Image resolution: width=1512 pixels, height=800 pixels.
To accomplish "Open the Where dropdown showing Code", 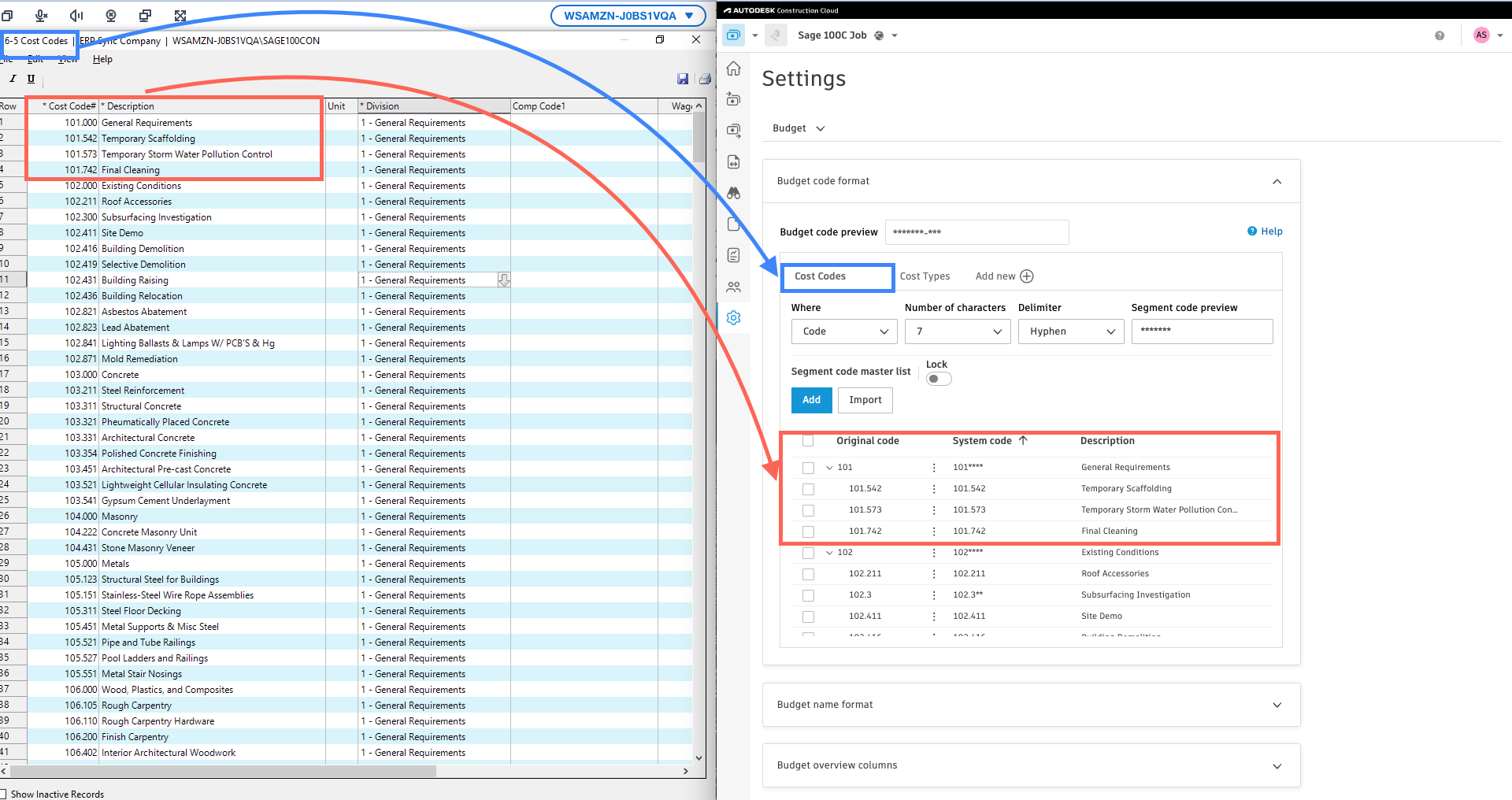I will 844,331.
